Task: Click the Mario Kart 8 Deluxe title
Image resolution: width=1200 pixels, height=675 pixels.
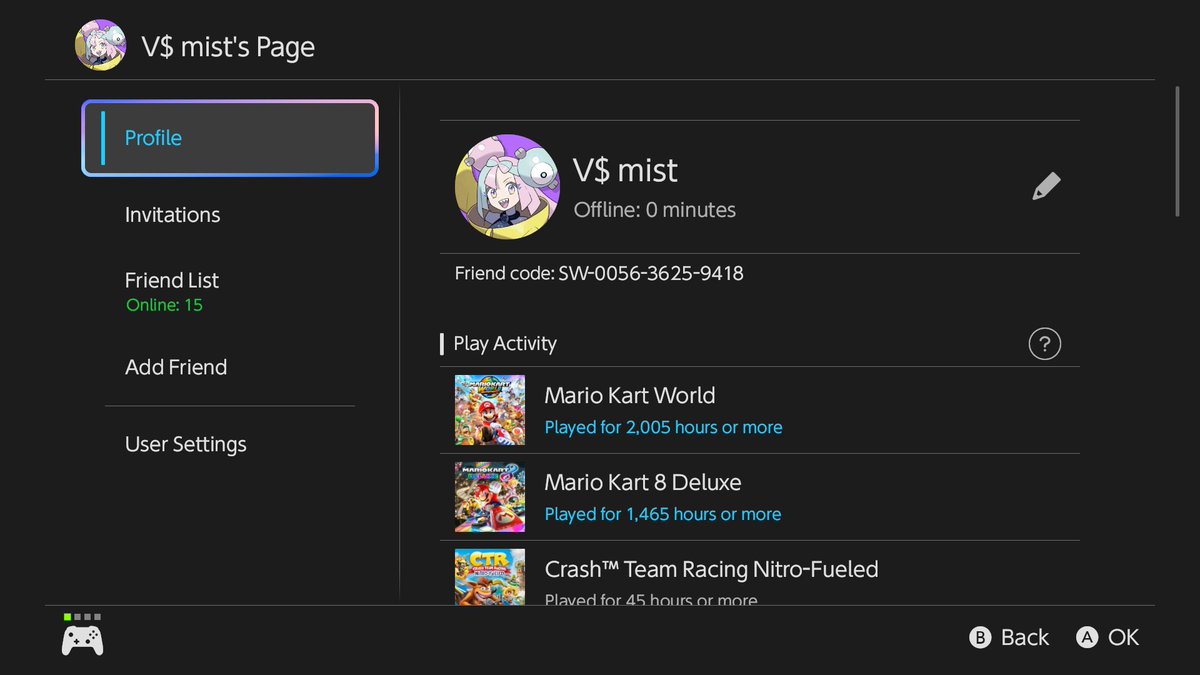Action: coord(643,482)
